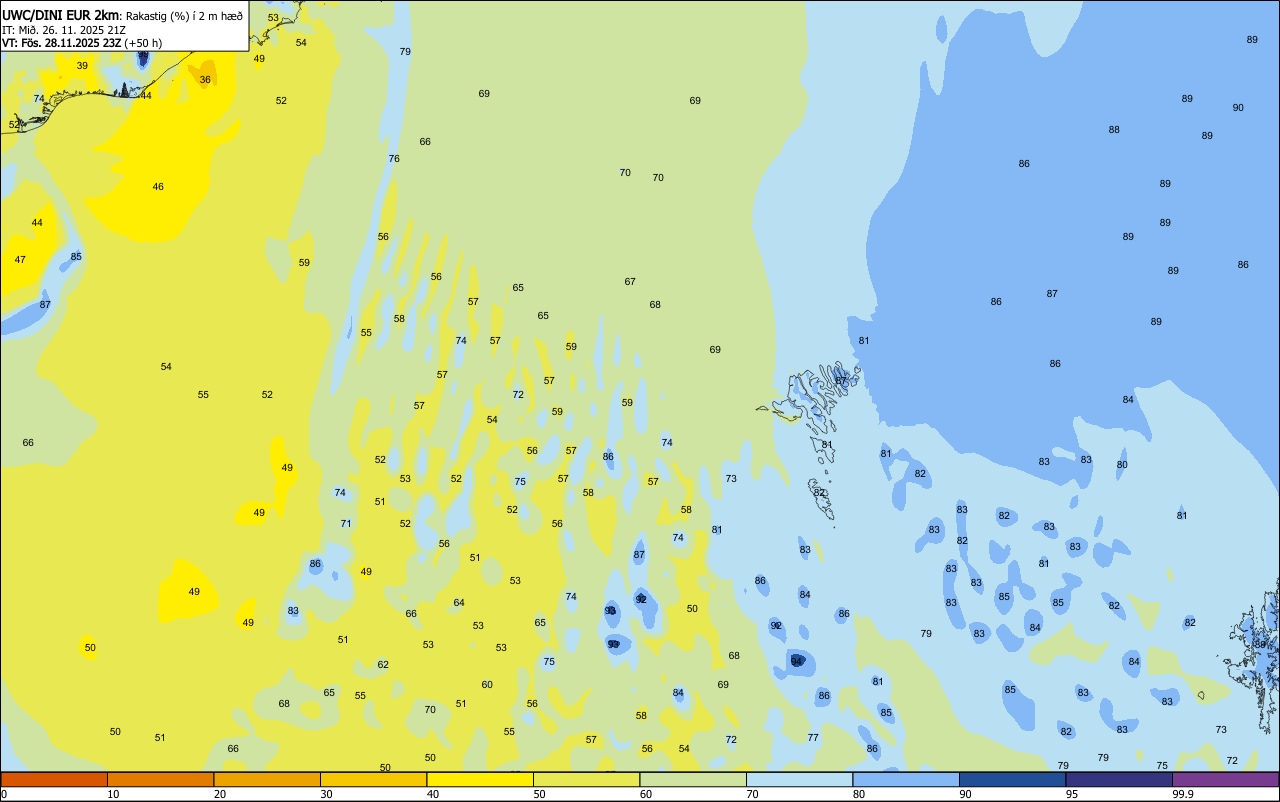Click the humidity value "36" on the map
1280x802 pixels.
(x=205, y=79)
